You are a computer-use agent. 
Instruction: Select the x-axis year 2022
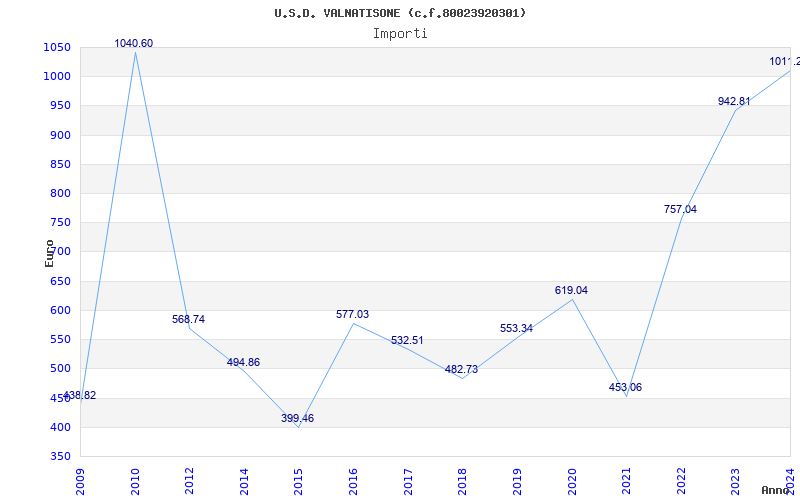681,482
